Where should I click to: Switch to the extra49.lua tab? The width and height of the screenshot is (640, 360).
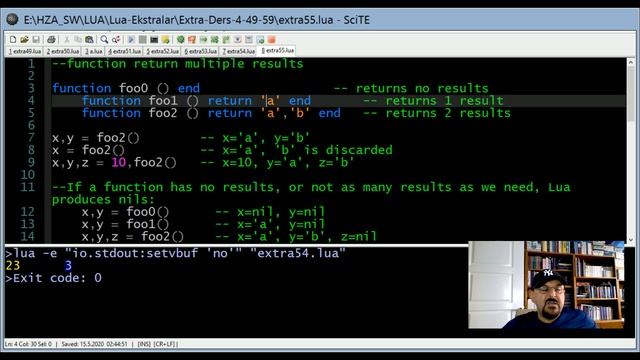point(25,51)
